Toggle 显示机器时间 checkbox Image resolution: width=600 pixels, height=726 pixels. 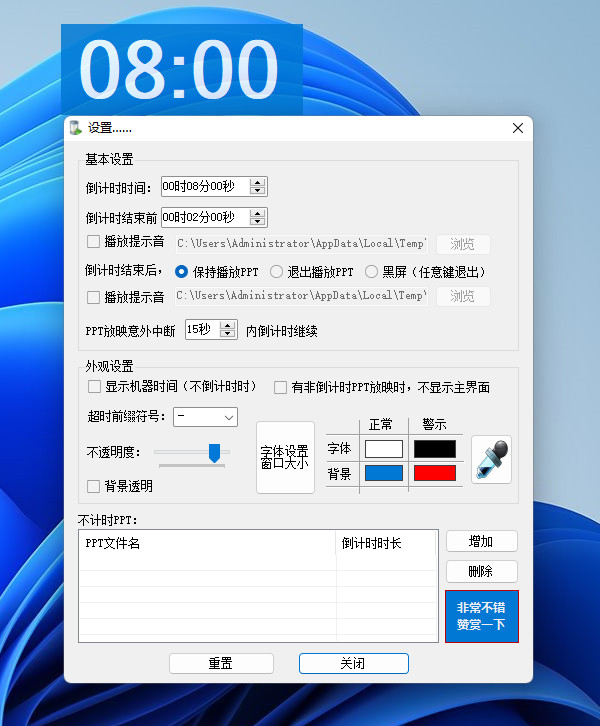(x=95, y=387)
